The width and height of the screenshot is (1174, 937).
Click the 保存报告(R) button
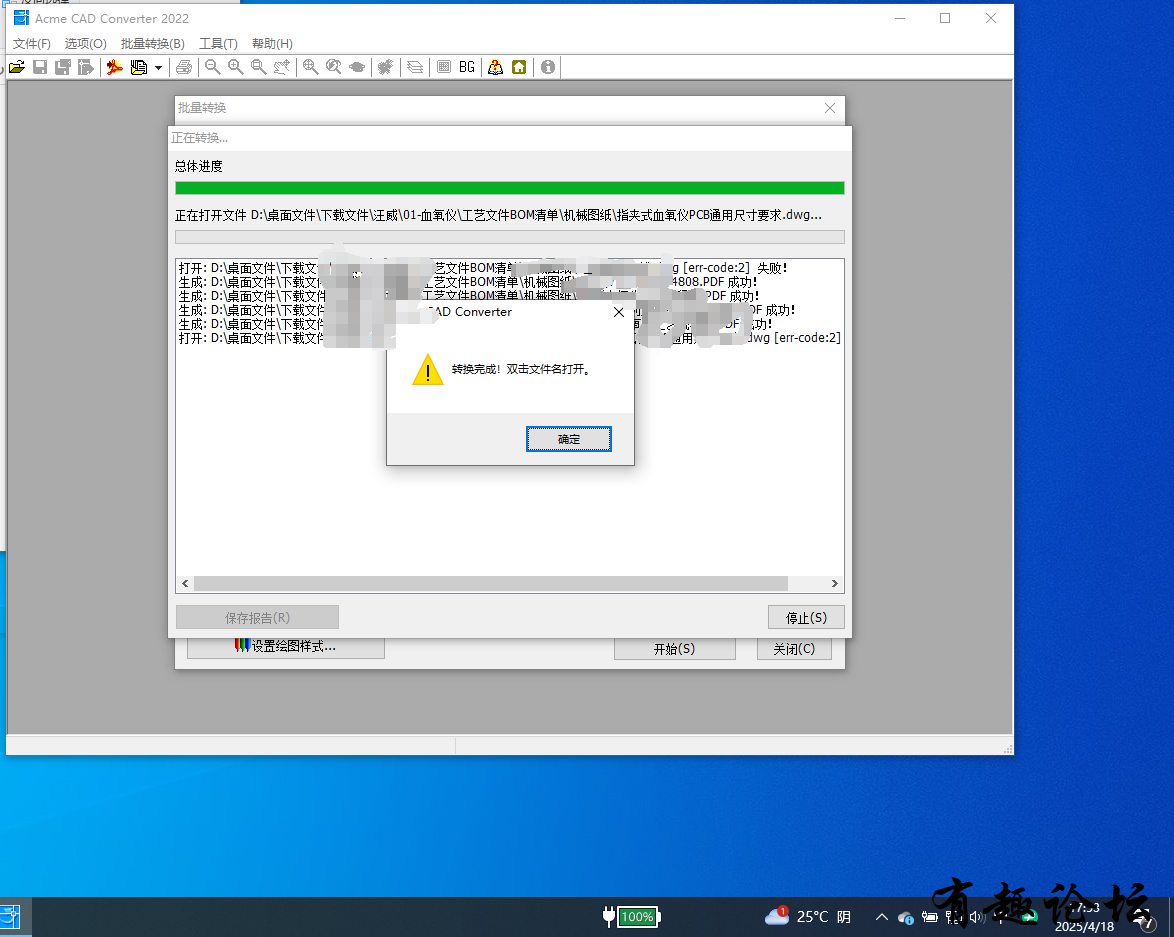[x=257, y=617]
